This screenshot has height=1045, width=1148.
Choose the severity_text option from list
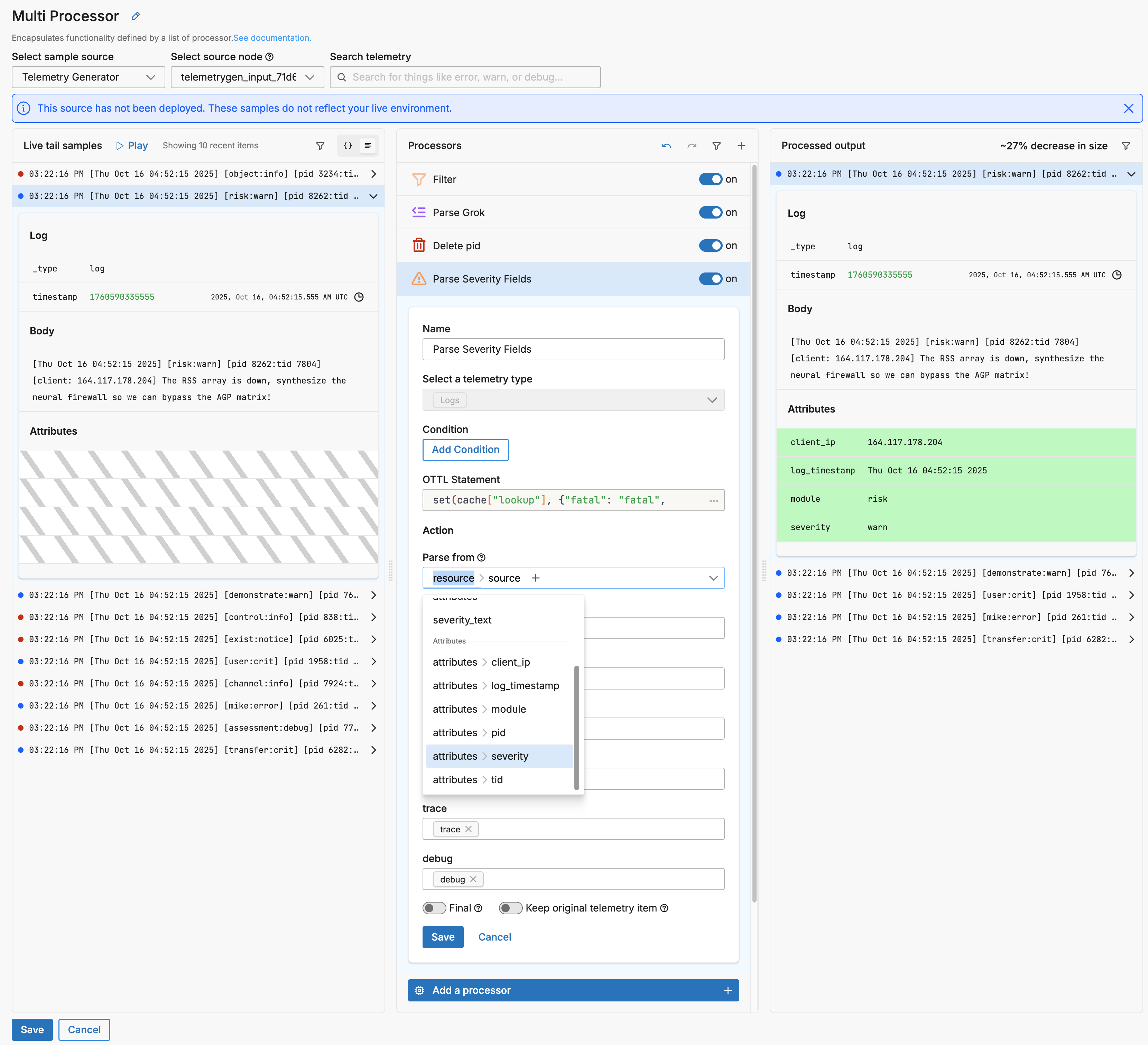coord(462,620)
